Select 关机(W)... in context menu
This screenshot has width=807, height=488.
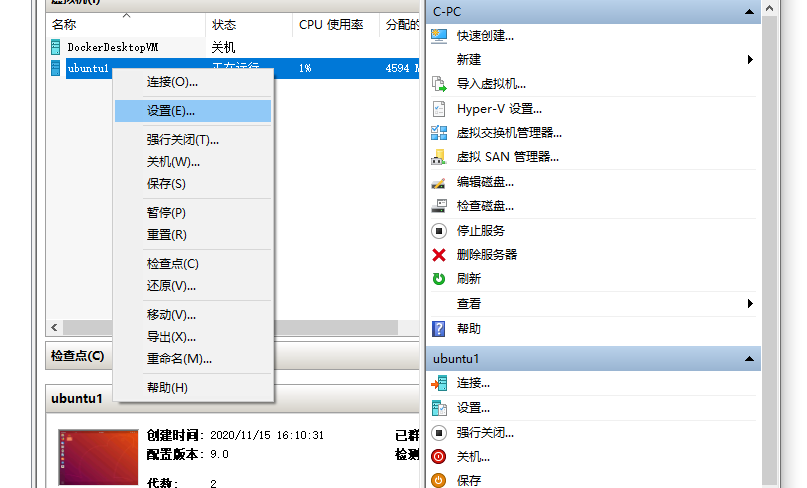point(193,162)
